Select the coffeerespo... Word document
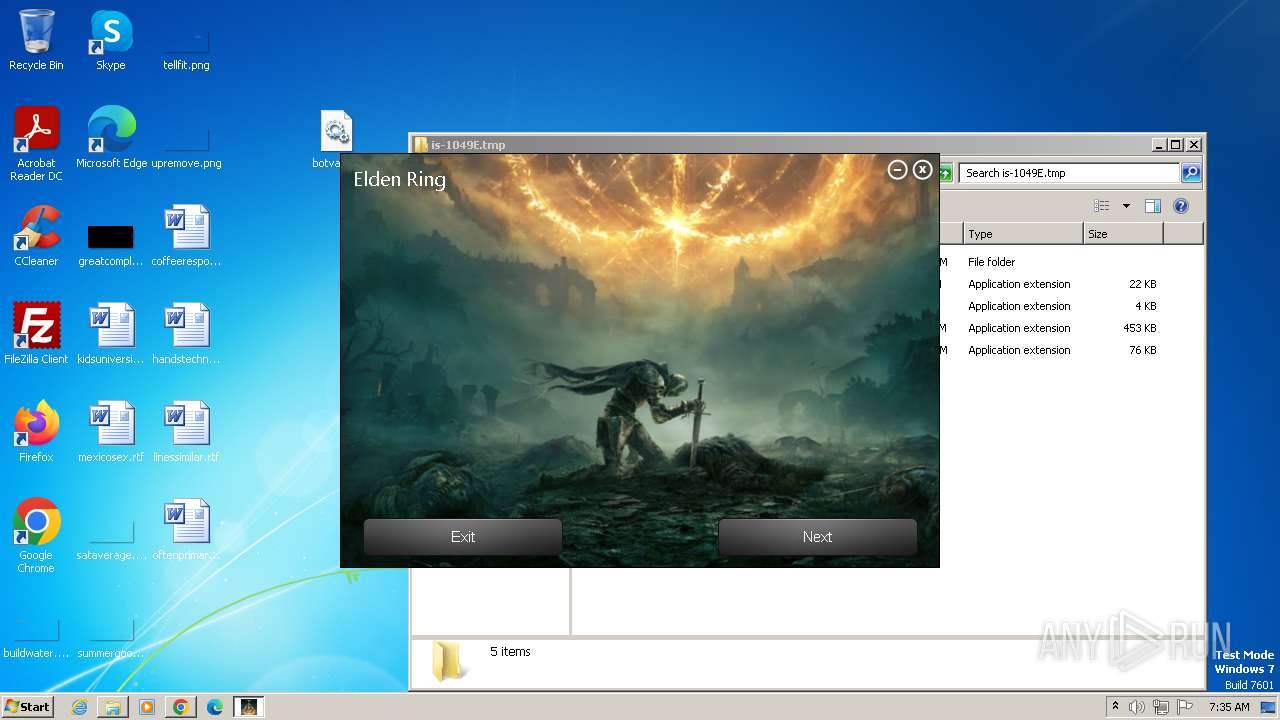The height and width of the screenshot is (720, 1280). [186, 236]
